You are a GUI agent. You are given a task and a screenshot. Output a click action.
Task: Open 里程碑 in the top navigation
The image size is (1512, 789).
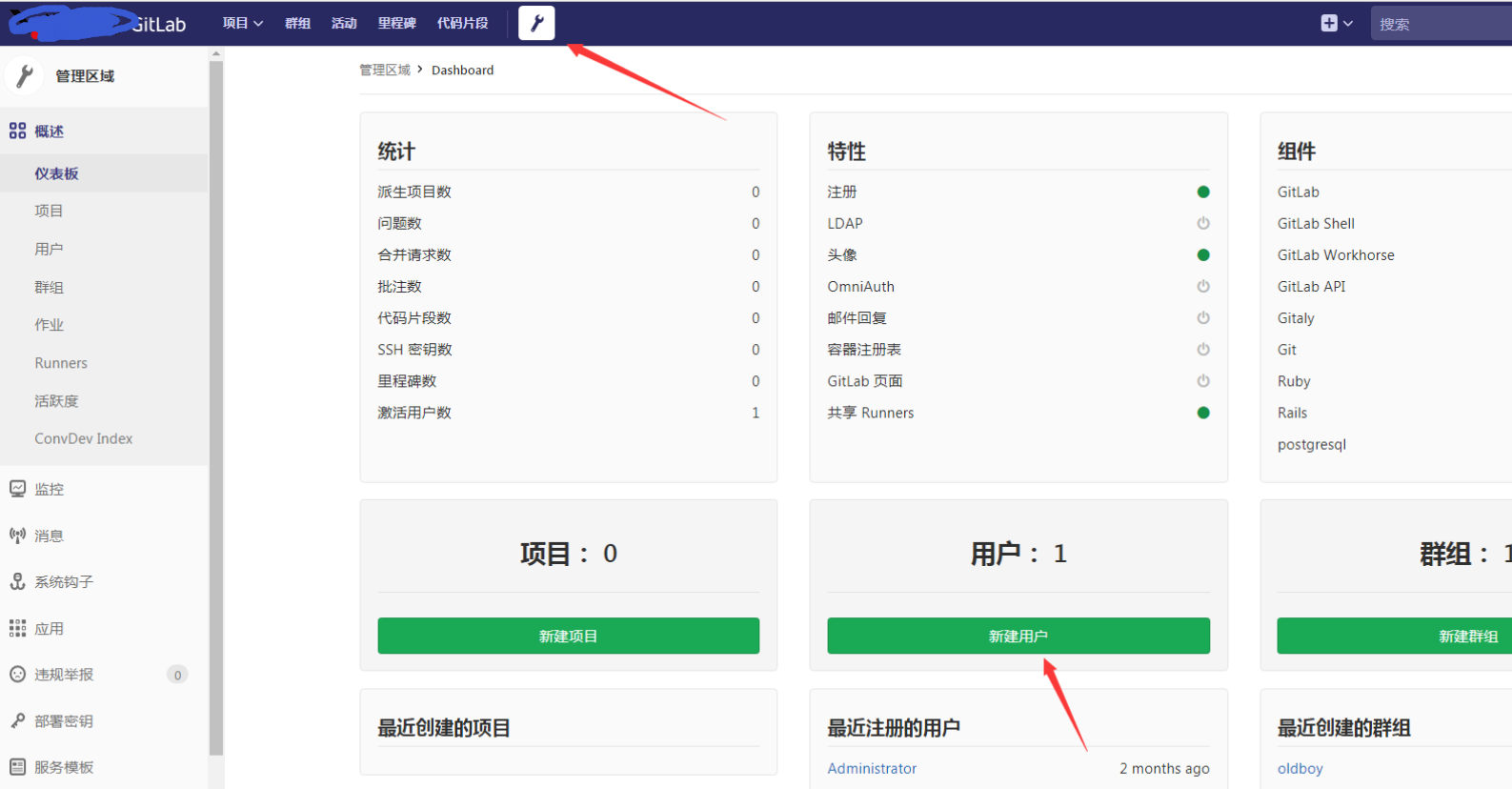397,23
